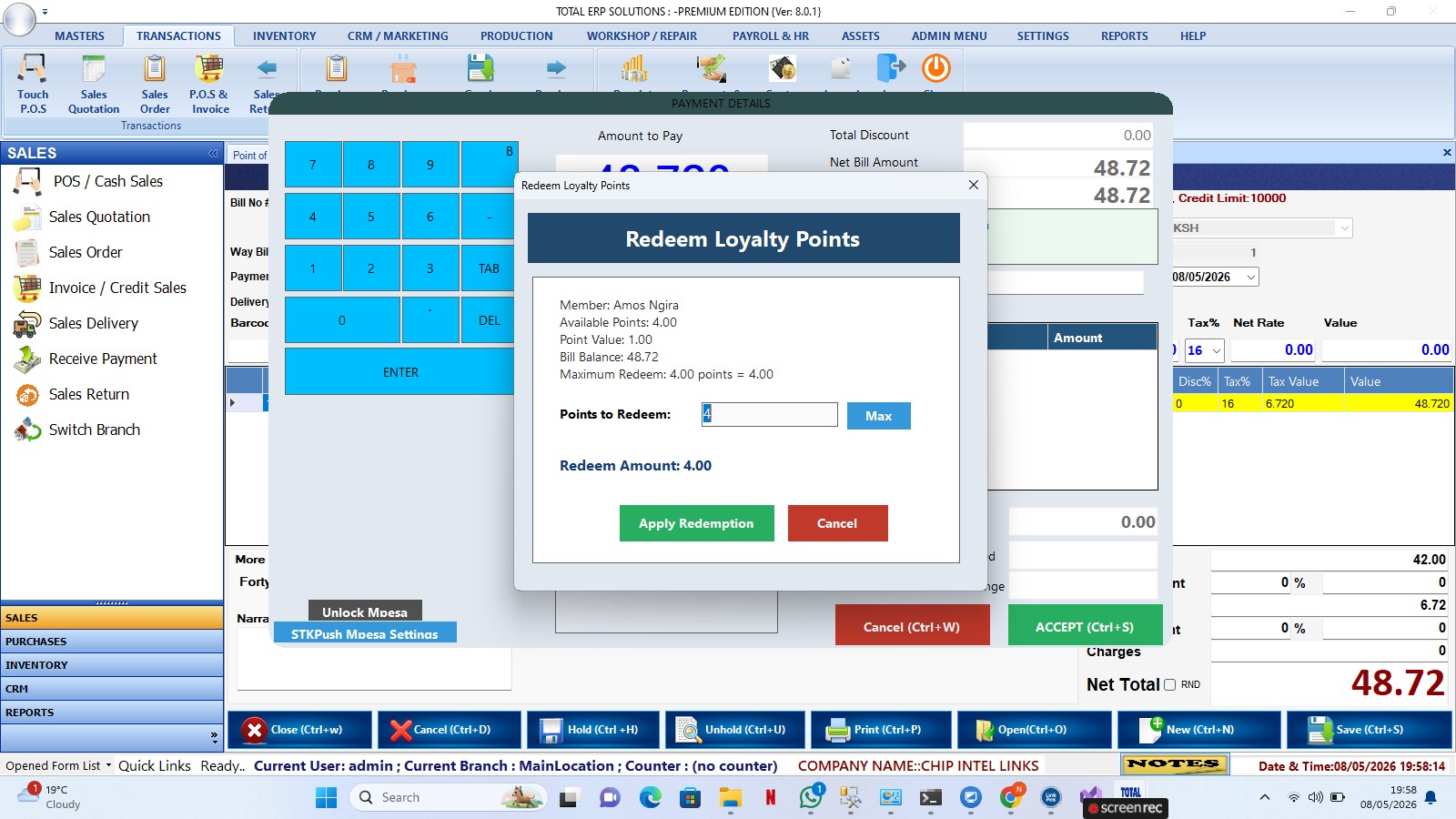Expand the Opened Form List dropdown
Screen dimensions: 1456x819
click(x=108, y=765)
